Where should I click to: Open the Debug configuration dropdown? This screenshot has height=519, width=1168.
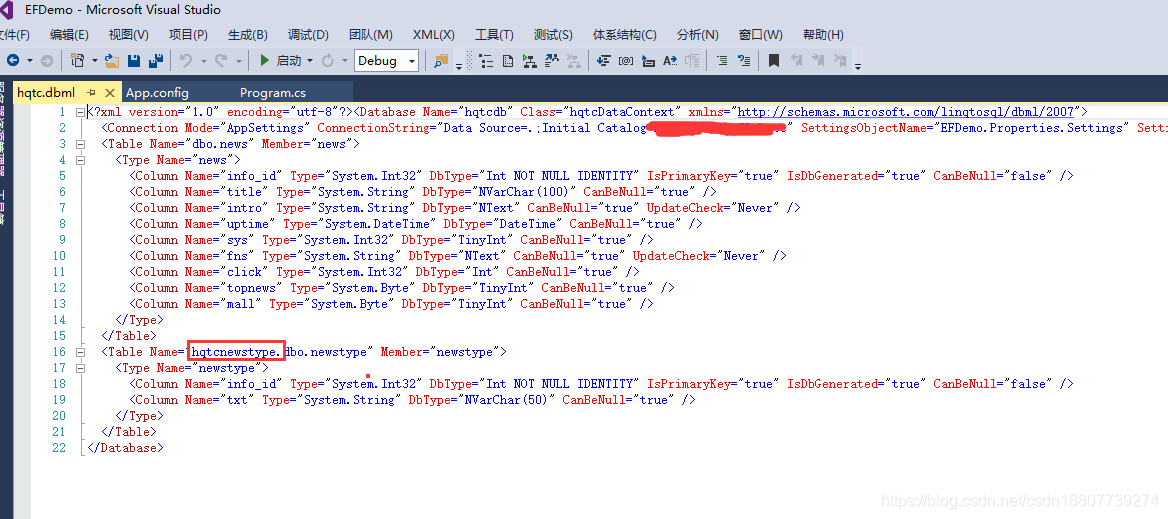[x=387, y=61]
